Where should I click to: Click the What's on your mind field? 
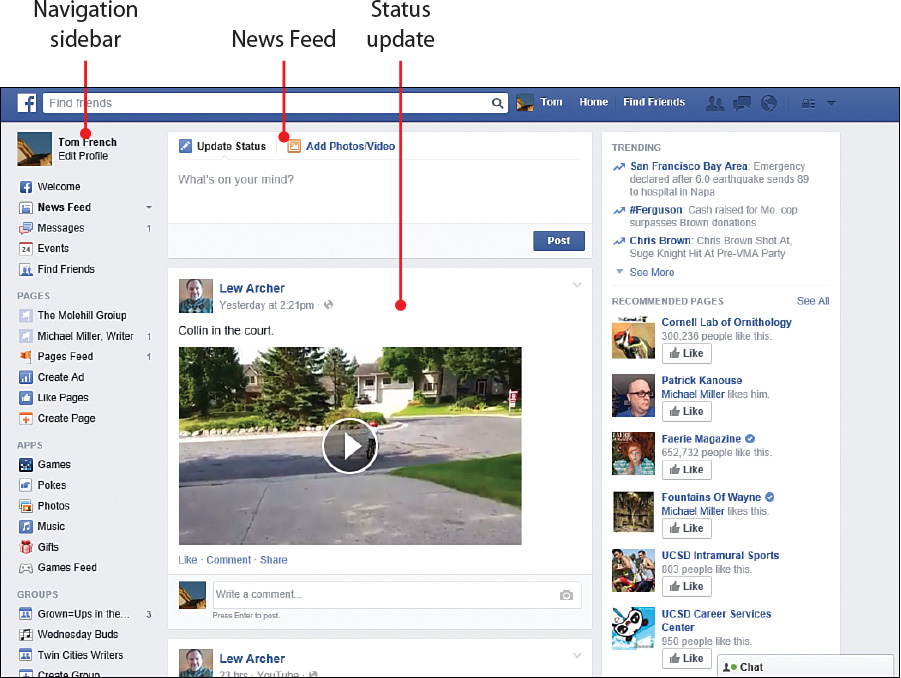click(x=379, y=181)
